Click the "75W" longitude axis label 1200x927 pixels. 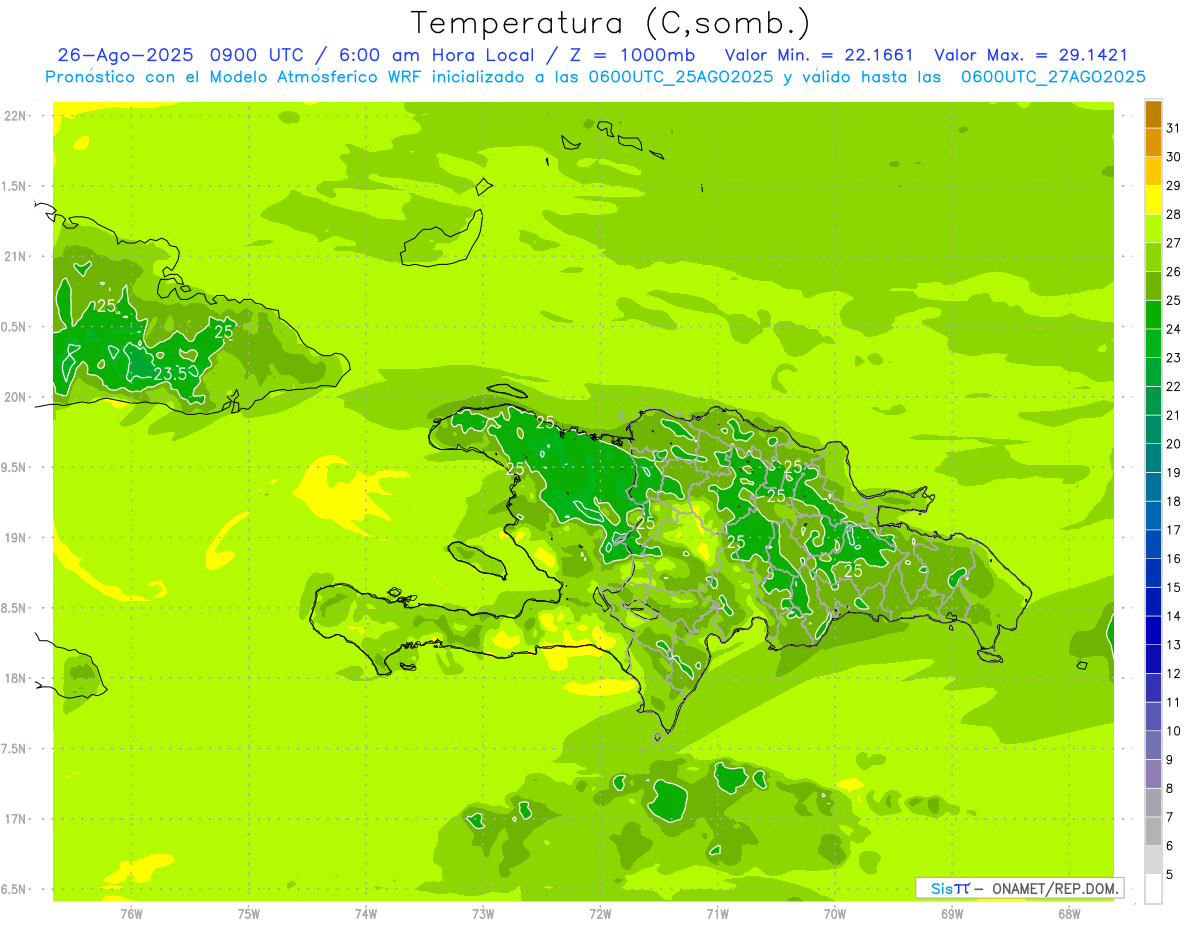coord(249,914)
